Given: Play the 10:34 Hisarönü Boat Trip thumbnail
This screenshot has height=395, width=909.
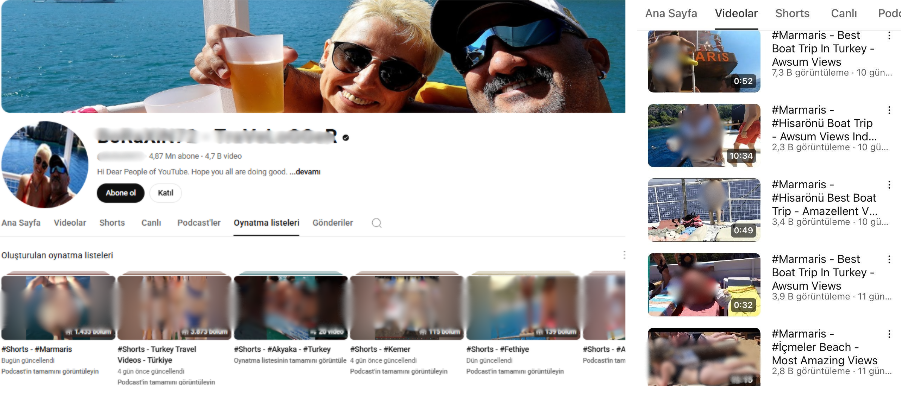Looking at the screenshot, I should tap(704, 135).
